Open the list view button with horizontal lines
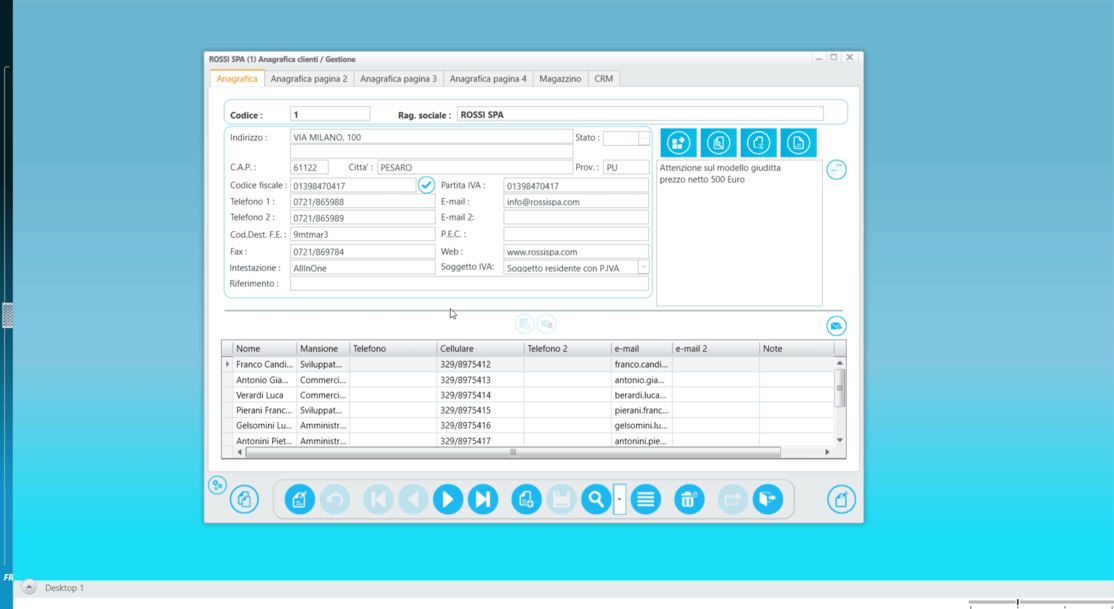The image size is (1114, 609). coord(646,500)
